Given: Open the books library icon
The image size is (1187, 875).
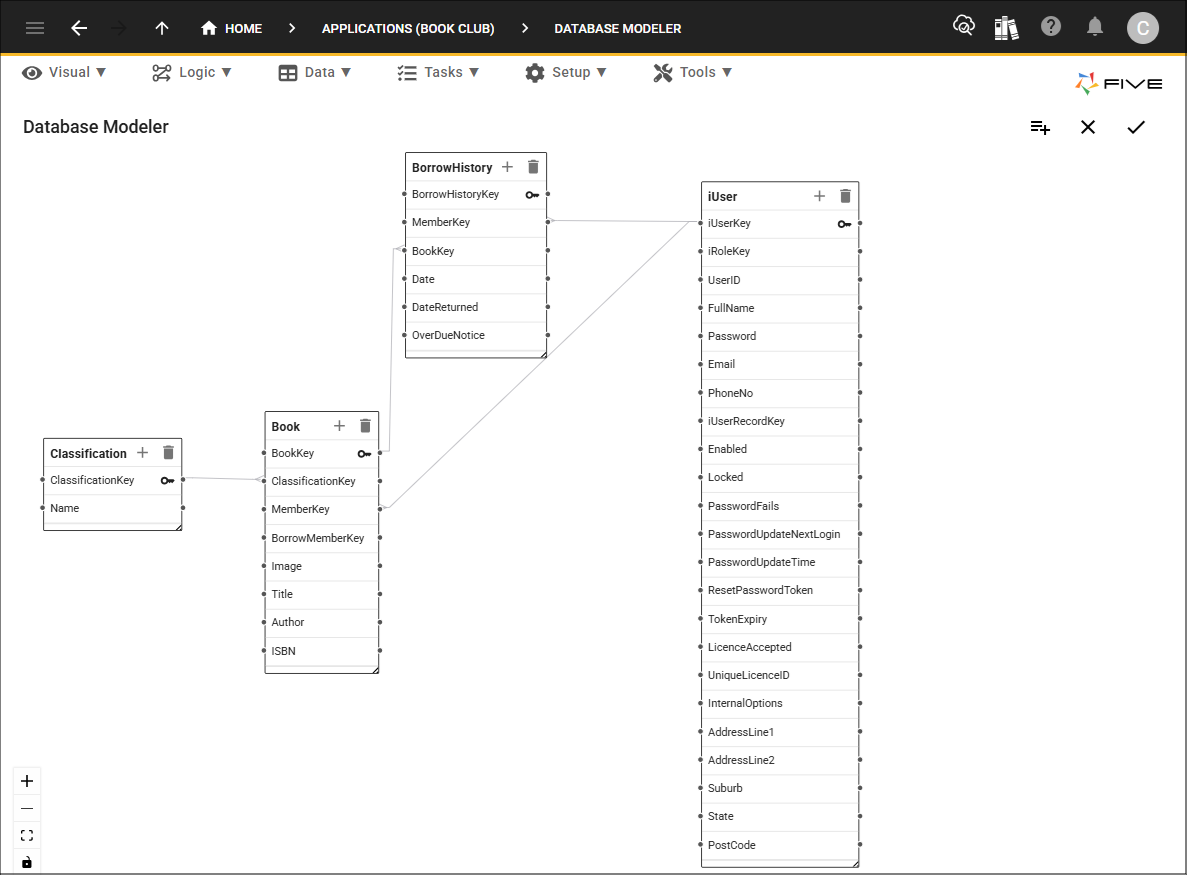Looking at the screenshot, I should pos(1006,28).
